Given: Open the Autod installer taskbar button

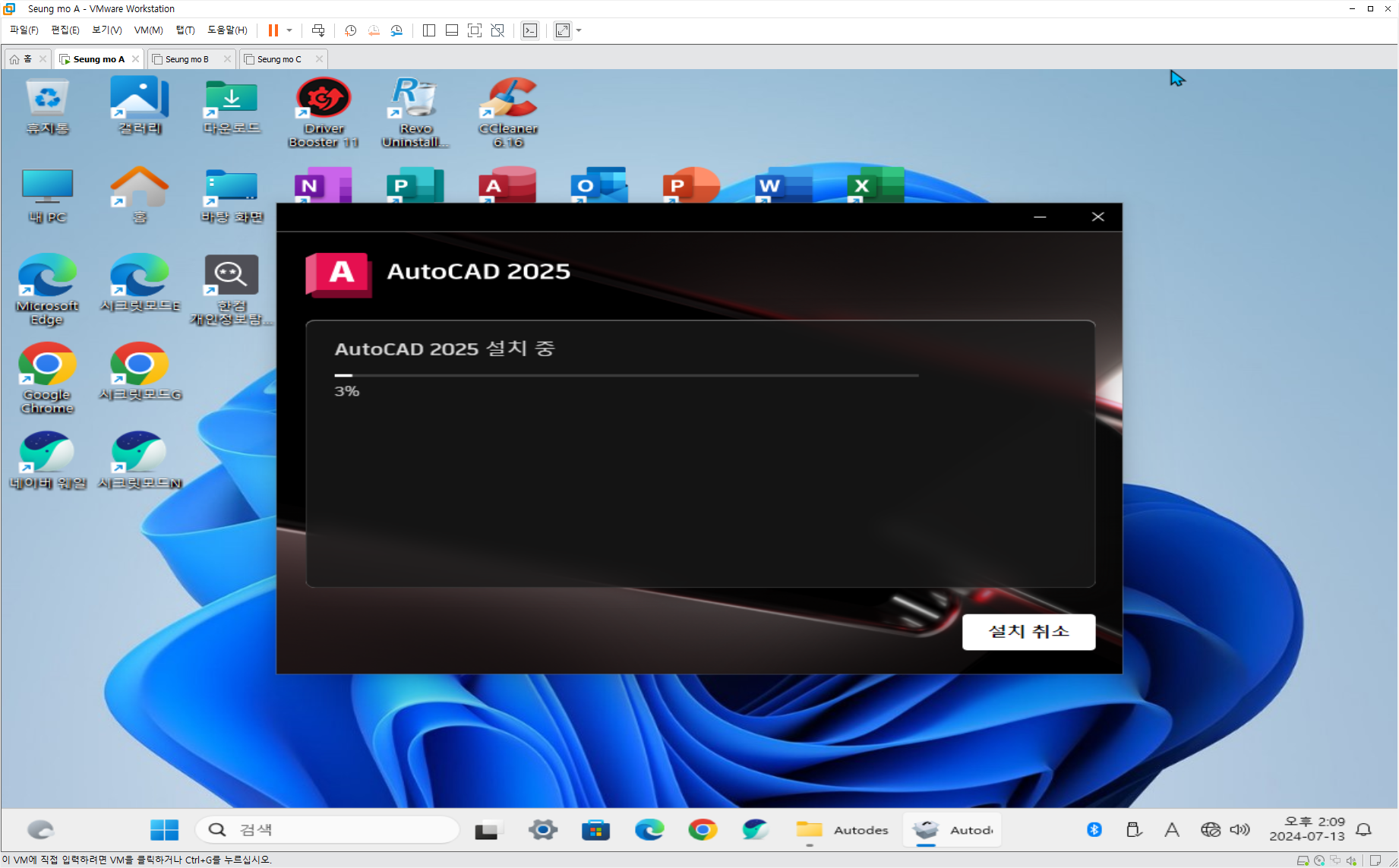Looking at the screenshot, I should pos(952,830).
